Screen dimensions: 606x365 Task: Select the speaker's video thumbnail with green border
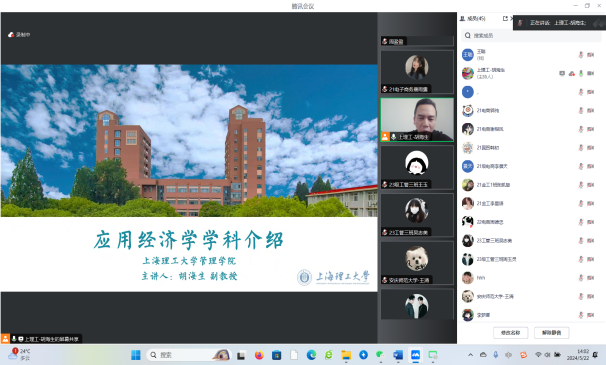coord(417,120)
